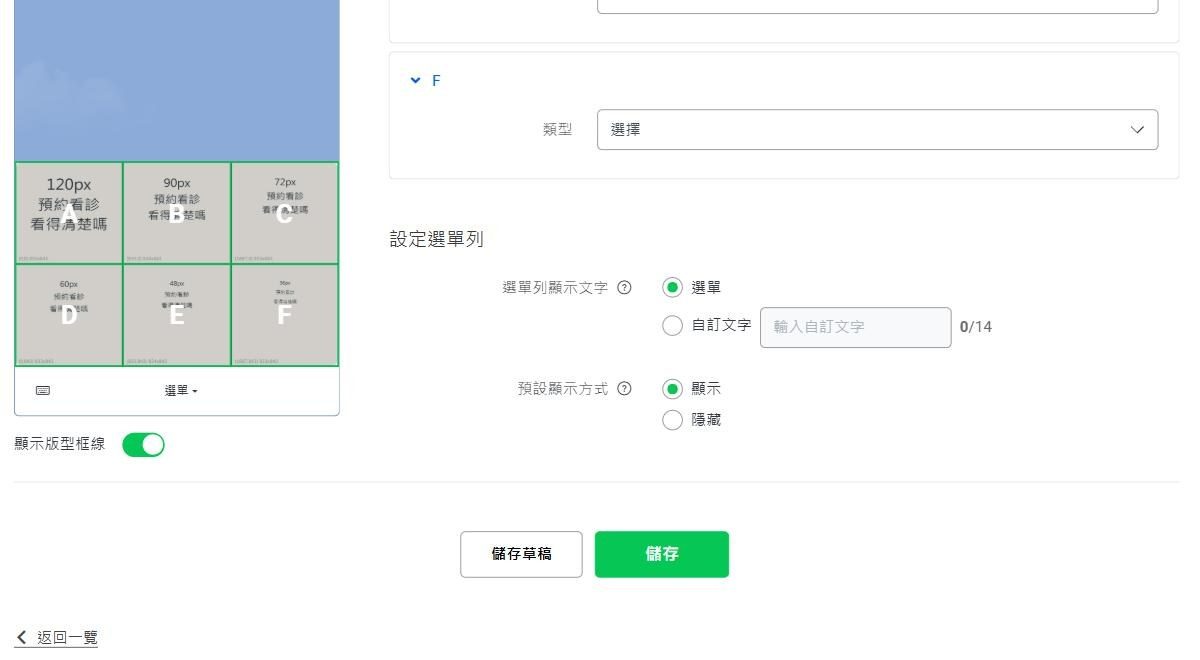Viewport: 1200px width, 660px height.
Task: Select the 顯示 radio option
Action: tap(673, 389)
